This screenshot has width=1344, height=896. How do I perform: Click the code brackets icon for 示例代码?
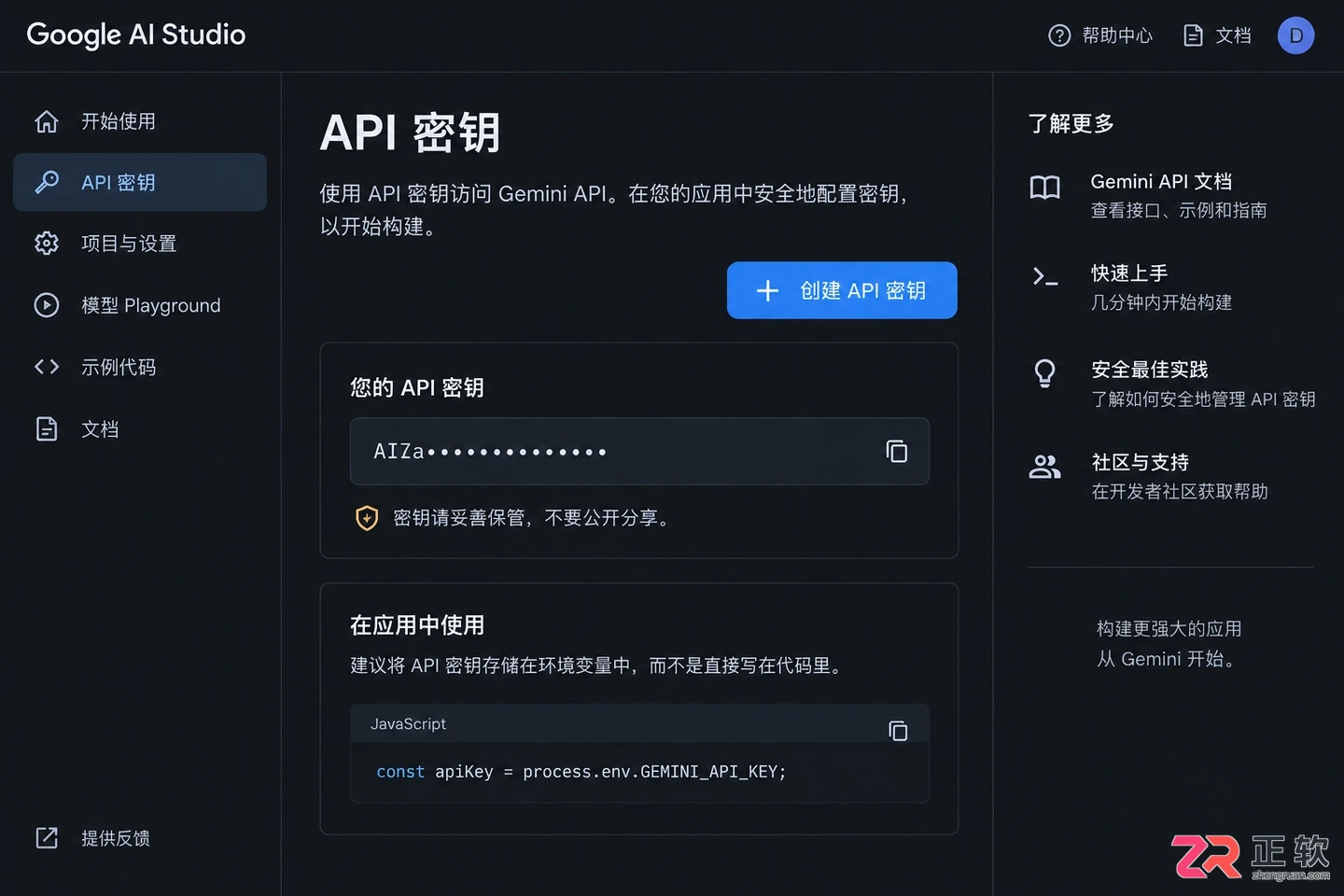pos(47,367)
